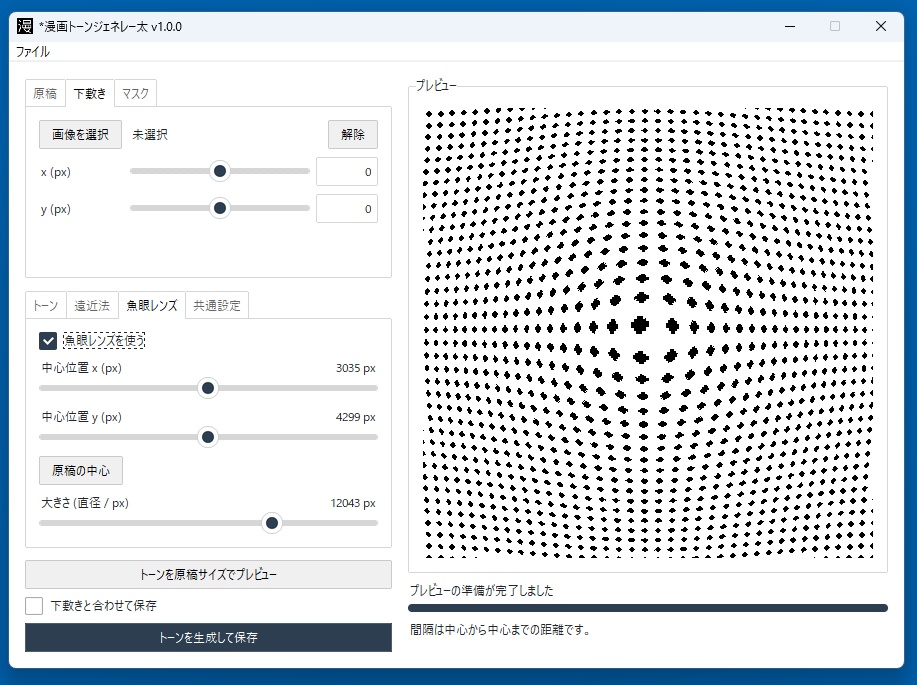Click the 大きさ (直径) slider handle
The image size is (917, 685).
272,523
